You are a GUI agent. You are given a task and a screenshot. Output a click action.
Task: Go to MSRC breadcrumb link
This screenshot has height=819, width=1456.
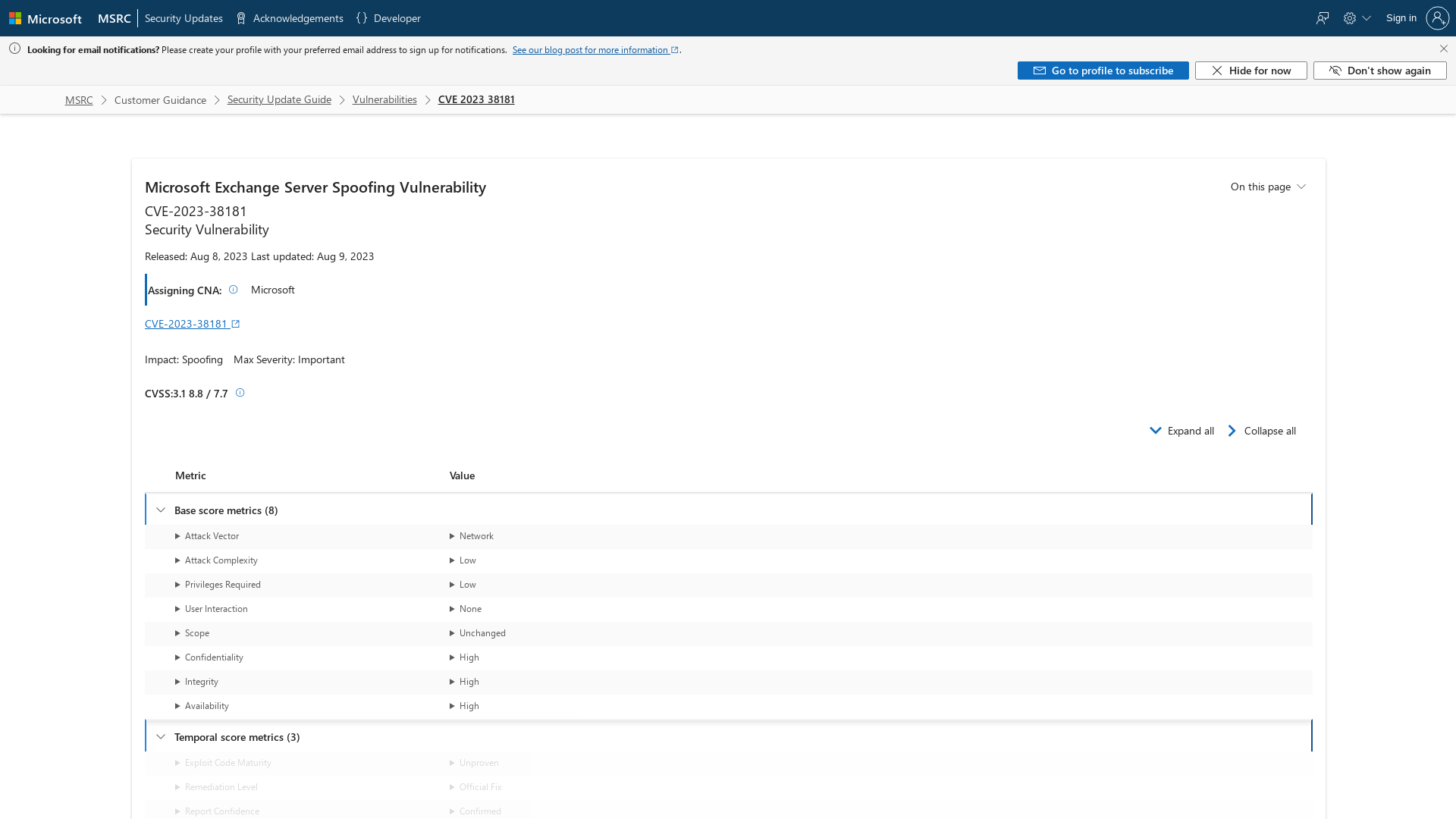(x=79, y=100)
